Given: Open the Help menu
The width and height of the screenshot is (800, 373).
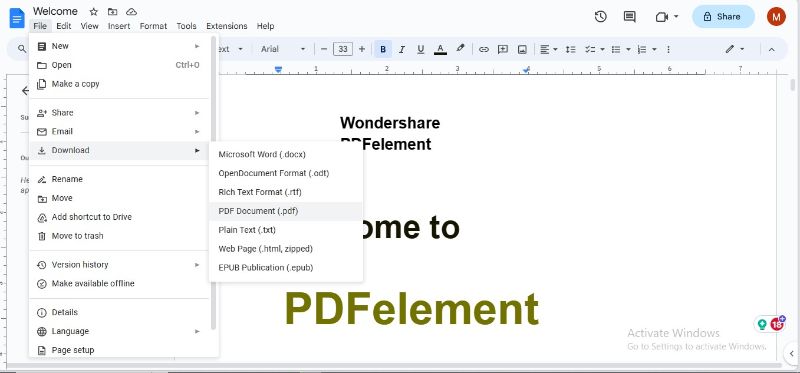Looking at the screenshot, I should [x=265, y=26].
